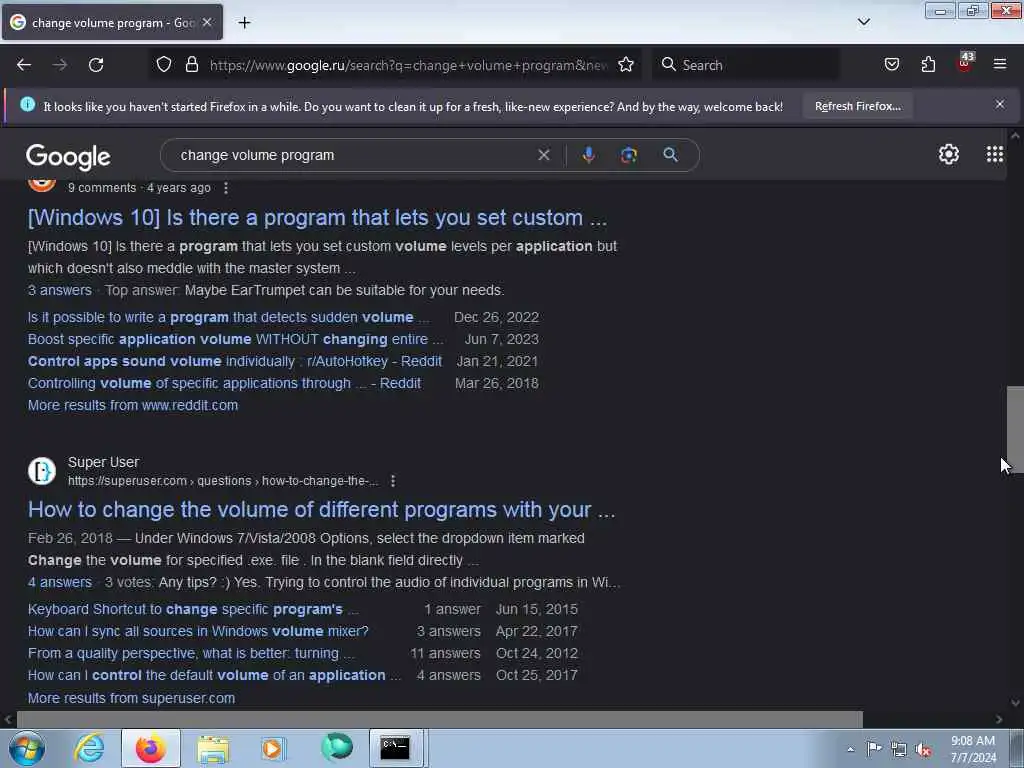1024x768 pixels.
Task: Focus the Firefox URL address bar
Action: [x=408, y=65]
